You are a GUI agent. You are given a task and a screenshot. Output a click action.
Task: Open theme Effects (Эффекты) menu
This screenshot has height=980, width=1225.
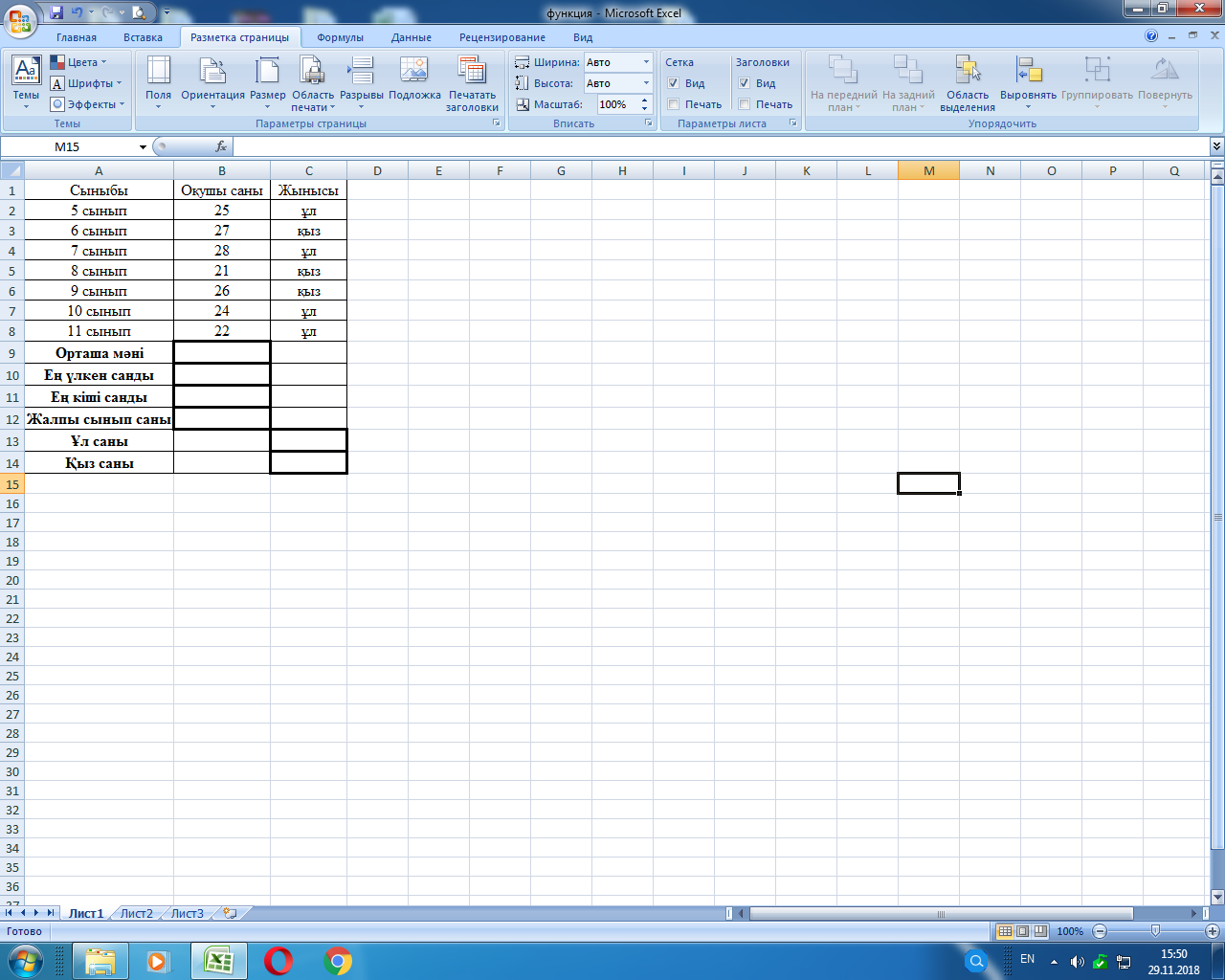point(87,104)
